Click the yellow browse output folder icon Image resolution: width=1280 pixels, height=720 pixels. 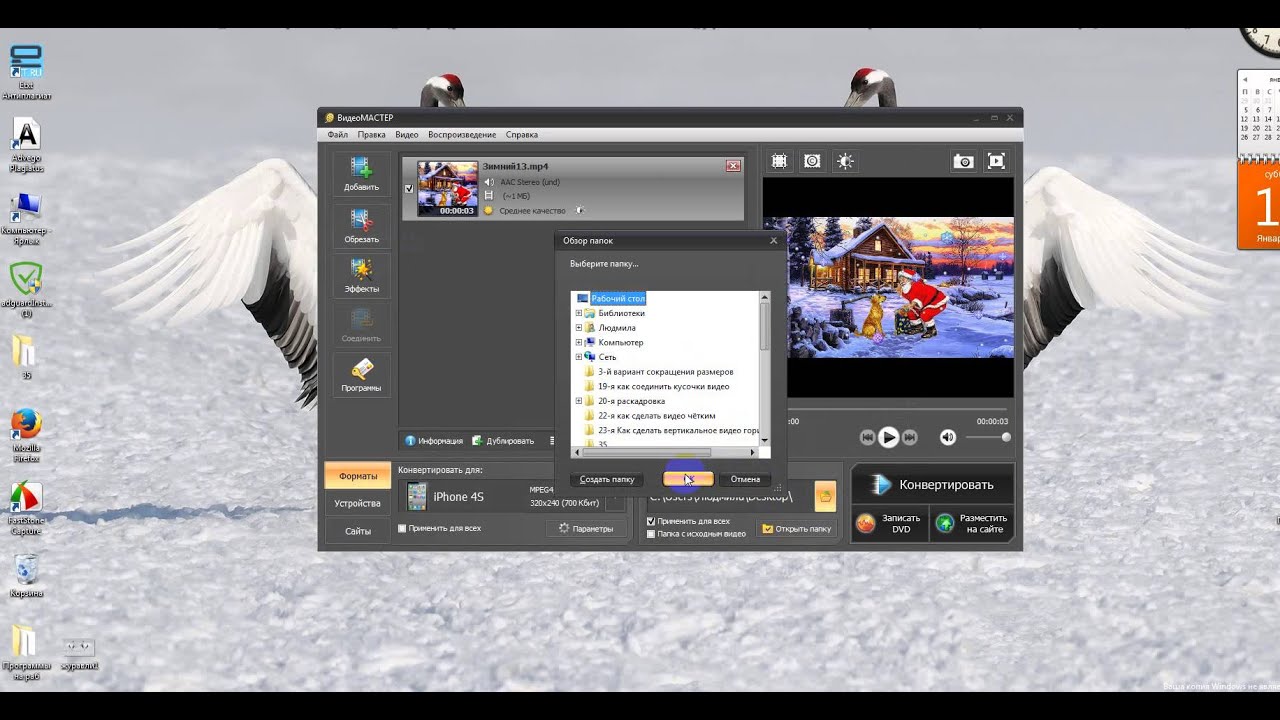coord(825,496)
